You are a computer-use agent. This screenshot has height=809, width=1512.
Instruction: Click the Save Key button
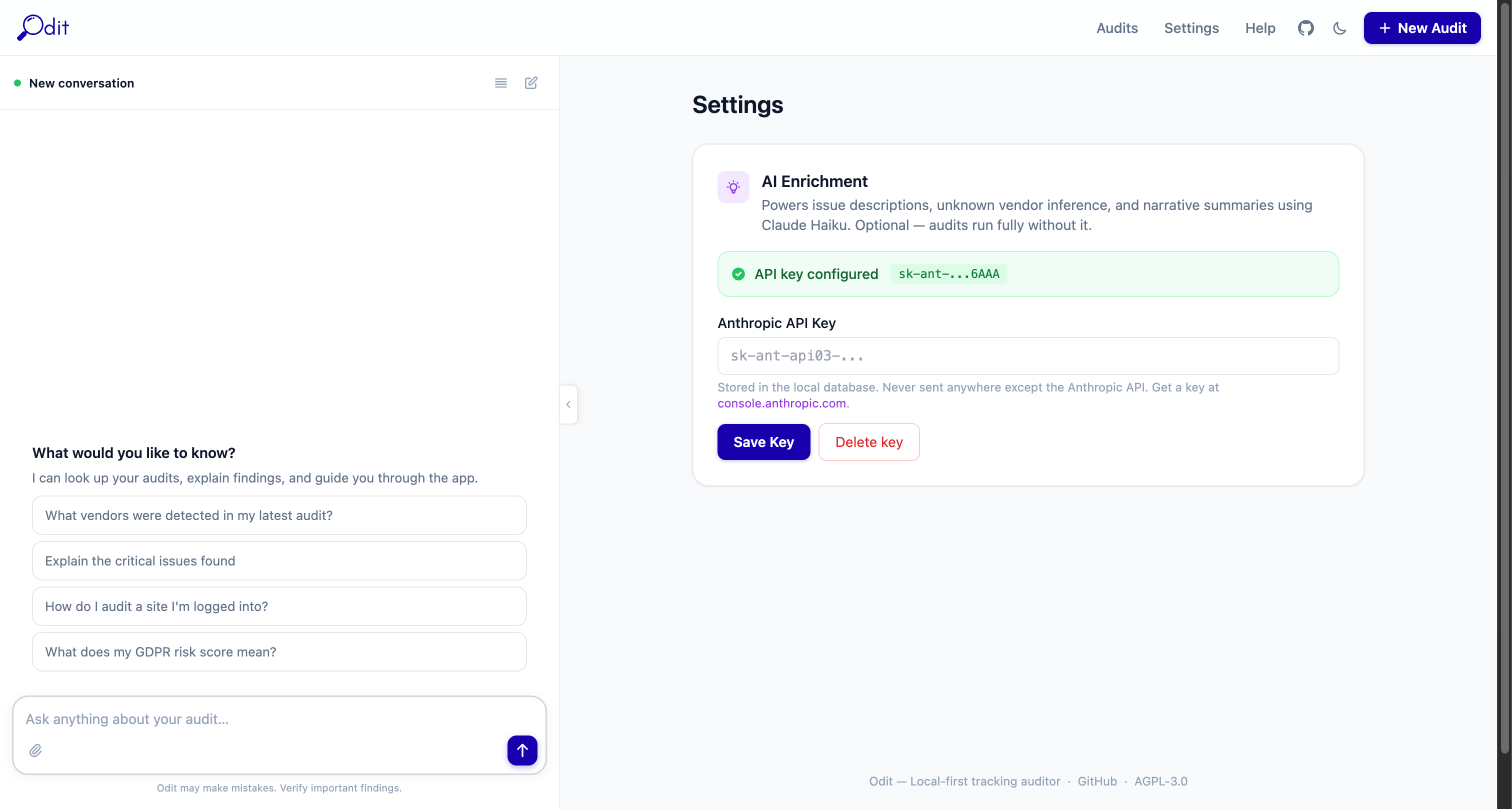(763, 442)
